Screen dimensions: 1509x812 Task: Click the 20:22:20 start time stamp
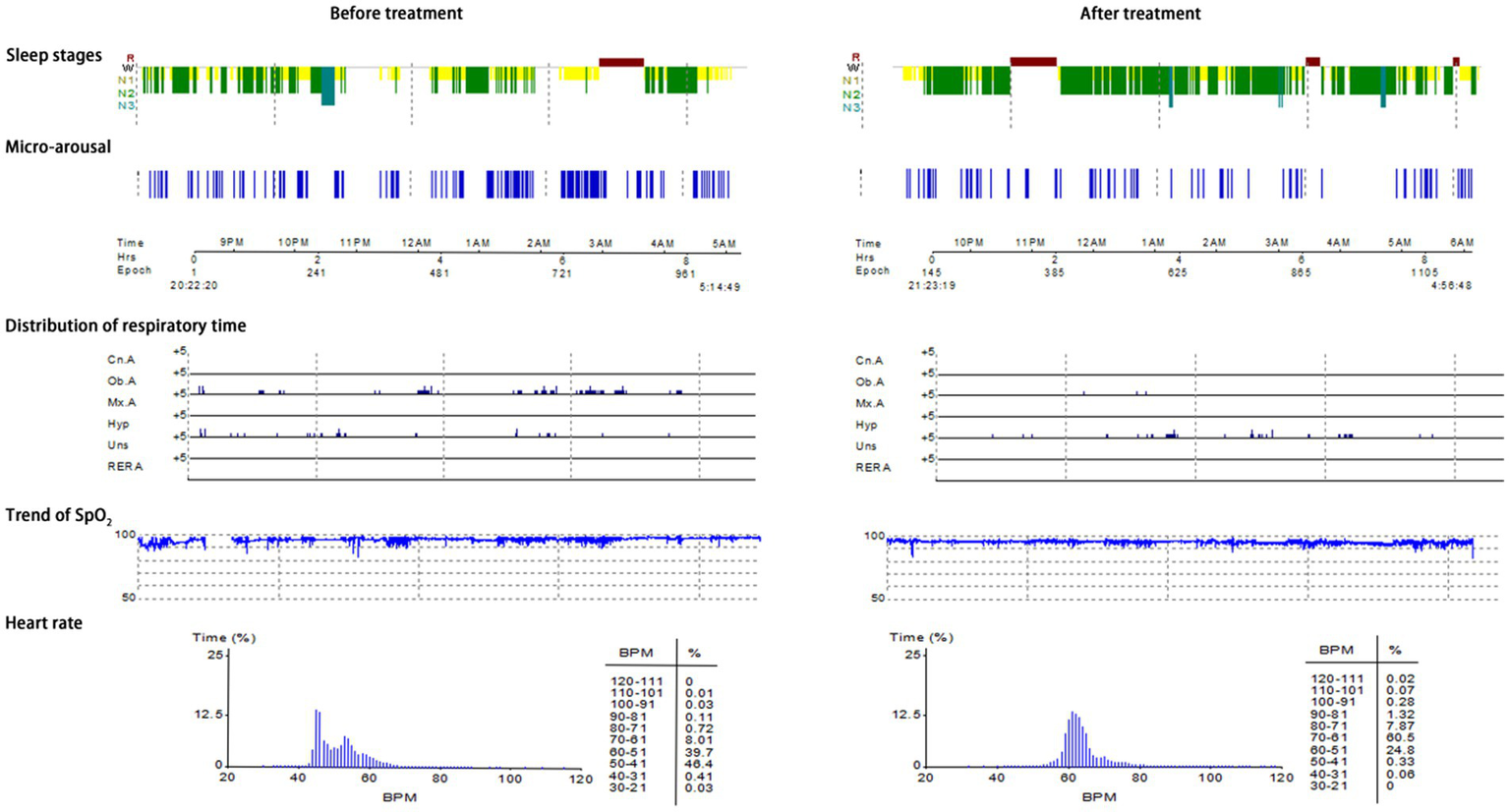[194, 286]
